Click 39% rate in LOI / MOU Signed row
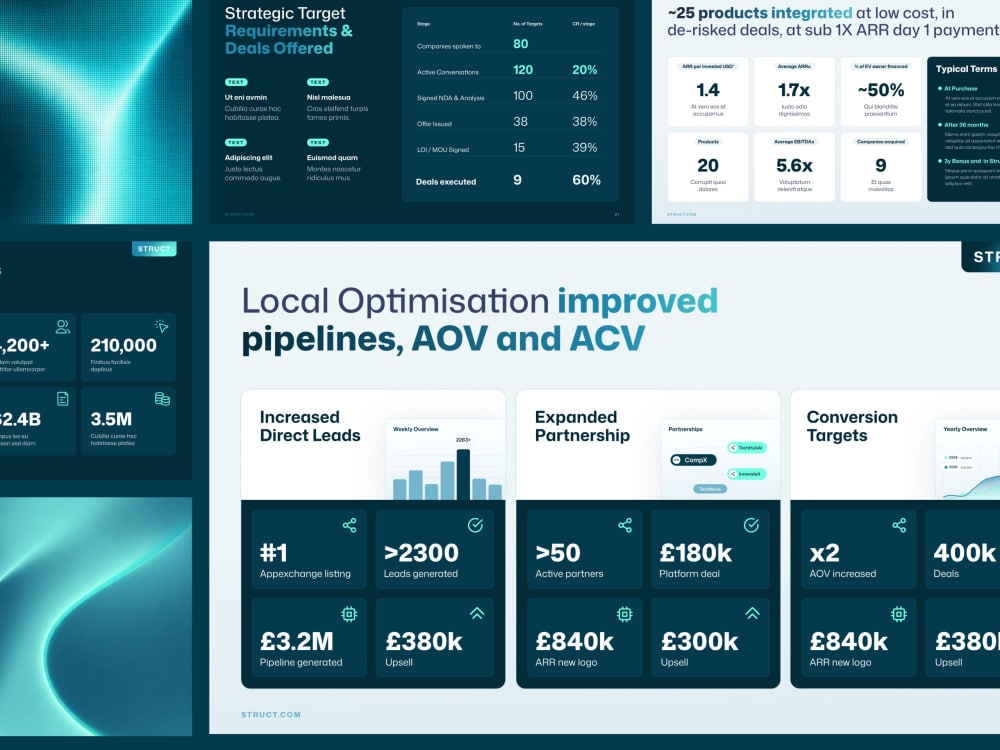1000x750 pixels. click(x=584, y=147)
